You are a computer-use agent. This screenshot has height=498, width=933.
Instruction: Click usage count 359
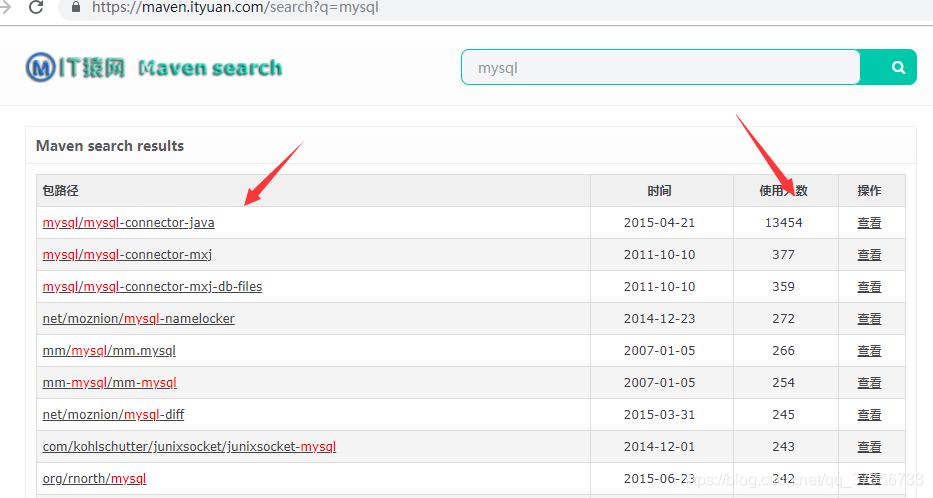click(x=784, y=287)
